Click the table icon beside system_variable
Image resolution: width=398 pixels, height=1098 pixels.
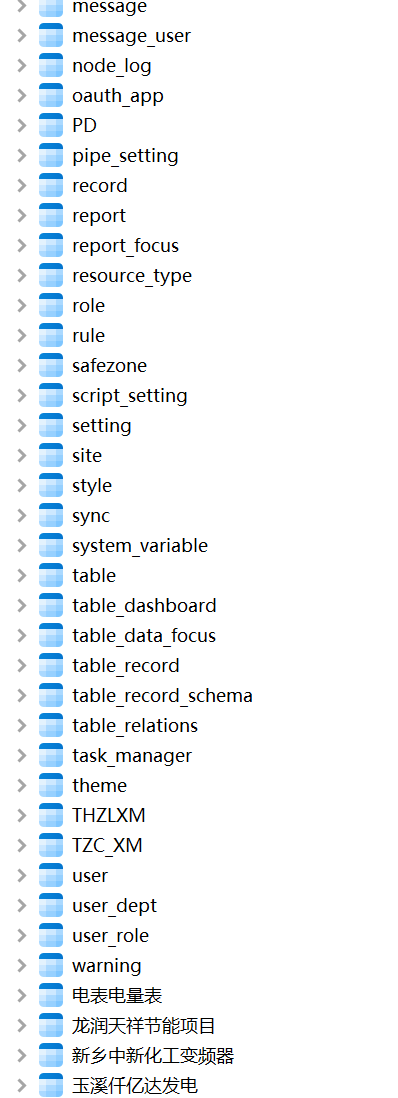51,545
